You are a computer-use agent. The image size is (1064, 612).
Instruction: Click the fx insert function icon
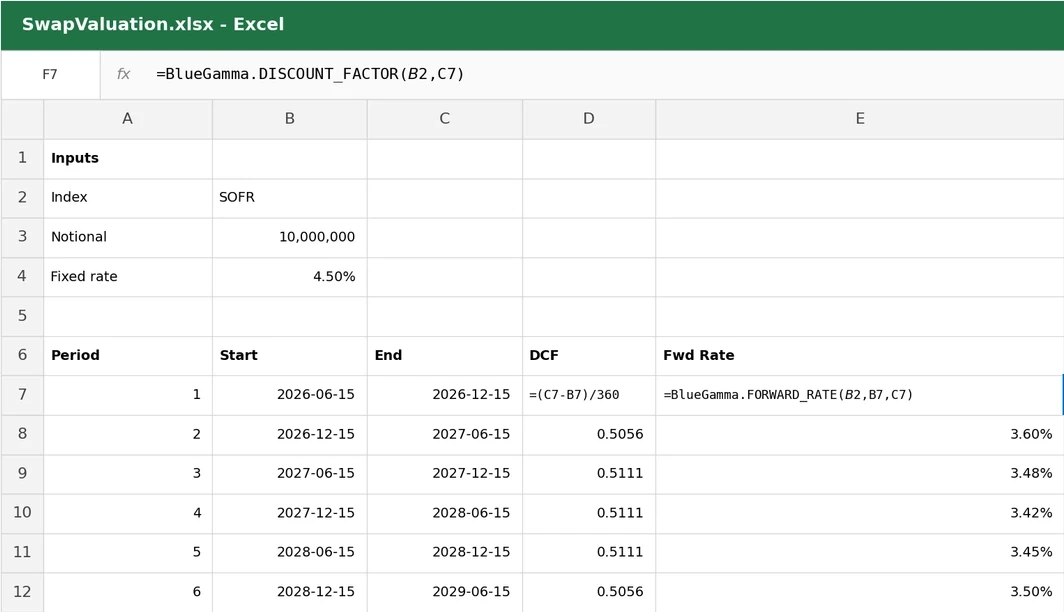pyautogui.click(x=123, y=74)
